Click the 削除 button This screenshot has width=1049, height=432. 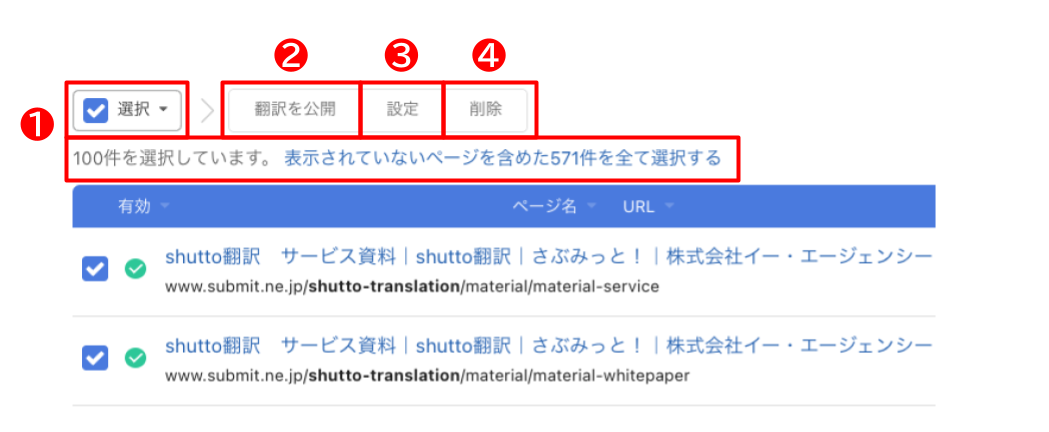coord(486,110)
